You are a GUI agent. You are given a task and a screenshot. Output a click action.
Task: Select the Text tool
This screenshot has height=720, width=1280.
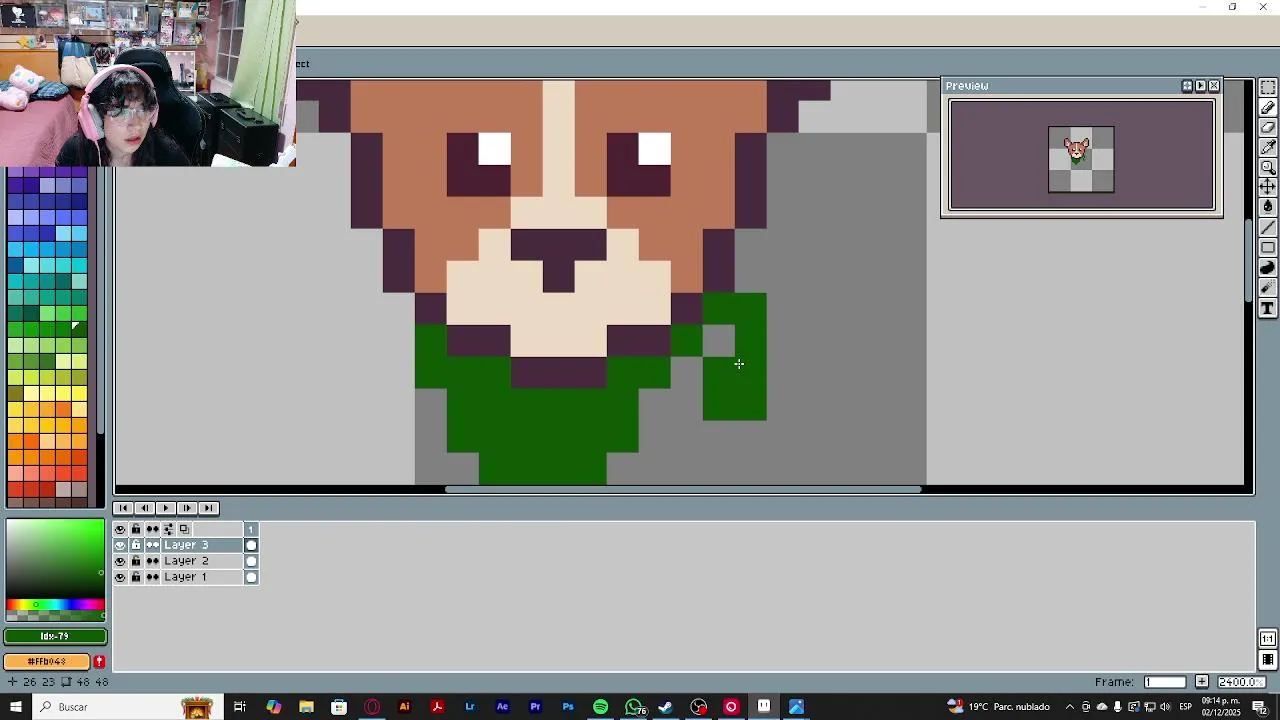pos(1268,309)
